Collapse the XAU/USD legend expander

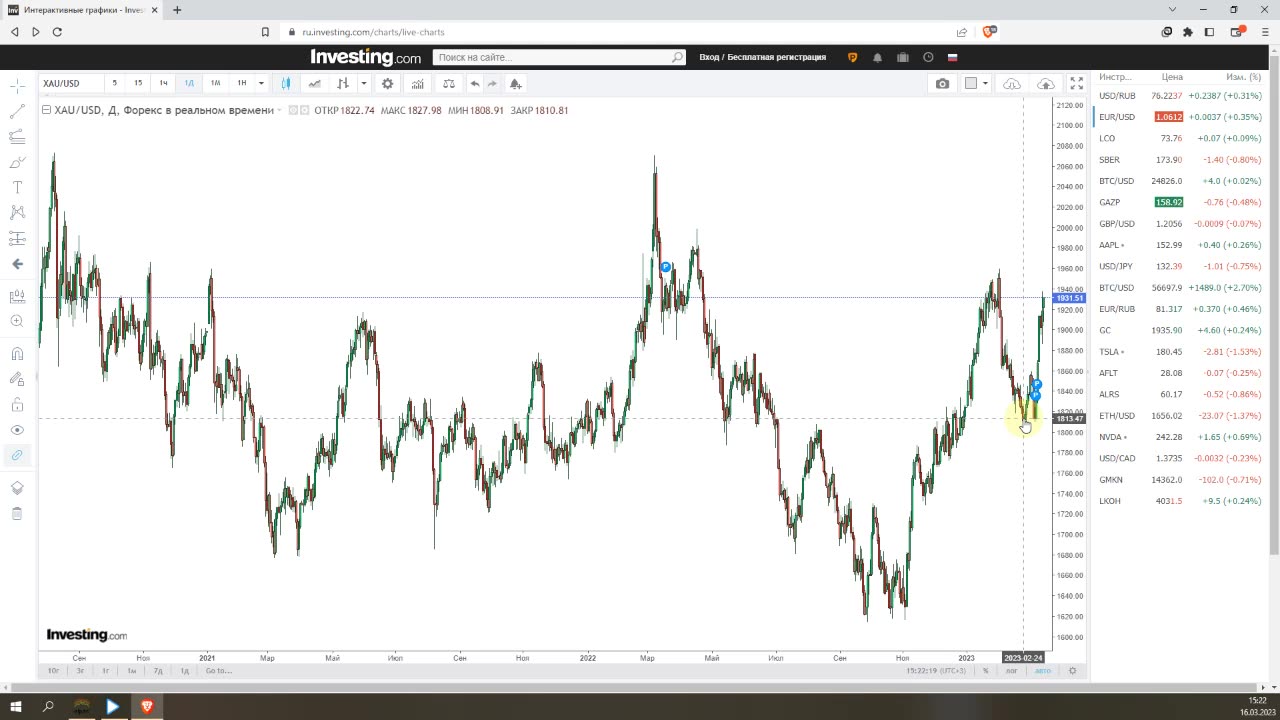[x=46, y=110]
